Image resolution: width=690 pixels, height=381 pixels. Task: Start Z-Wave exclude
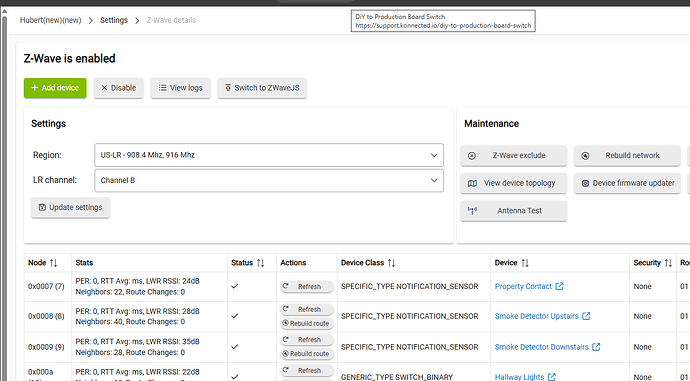pos(514,156)
